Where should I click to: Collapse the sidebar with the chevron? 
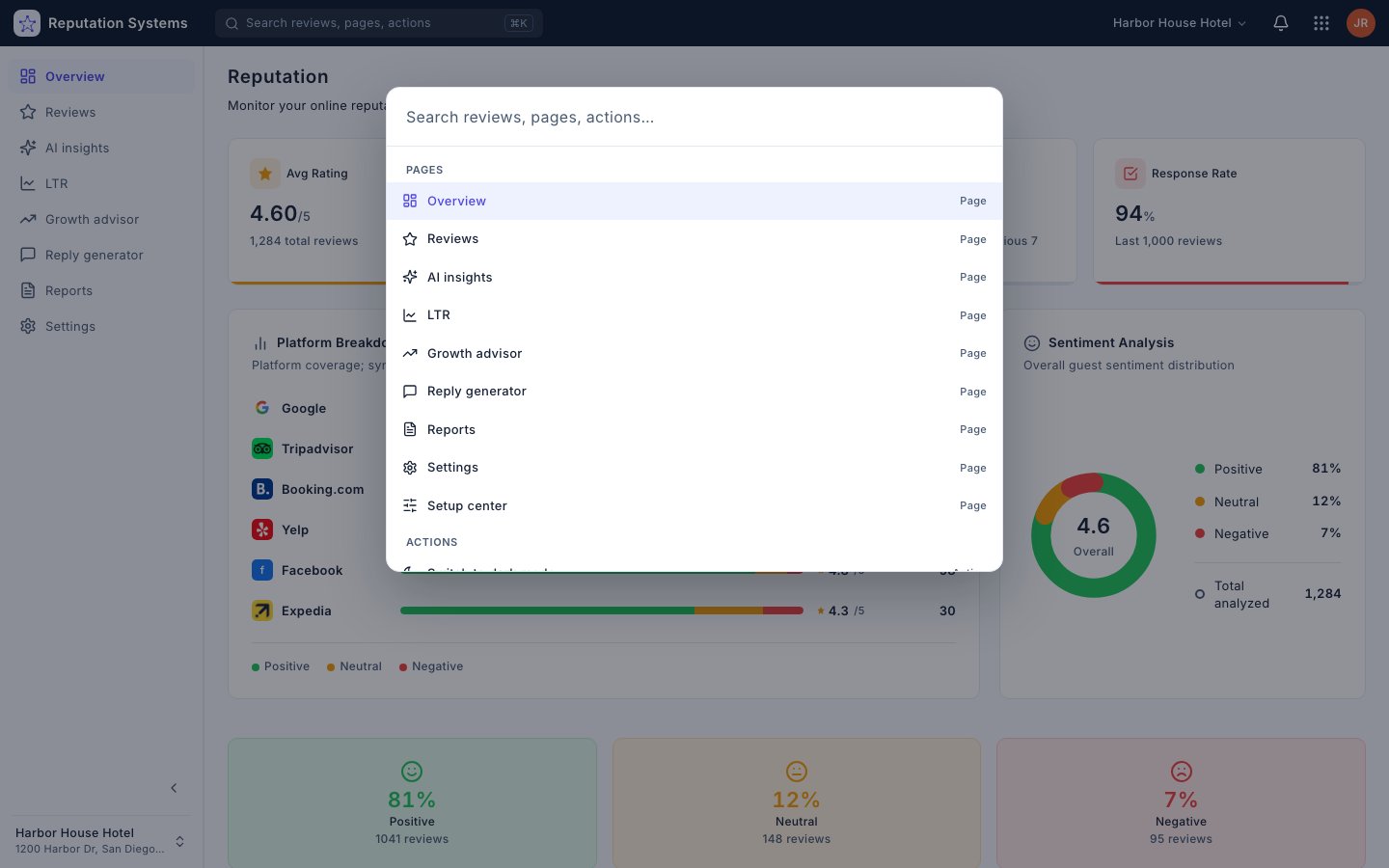tap(174, 788)
